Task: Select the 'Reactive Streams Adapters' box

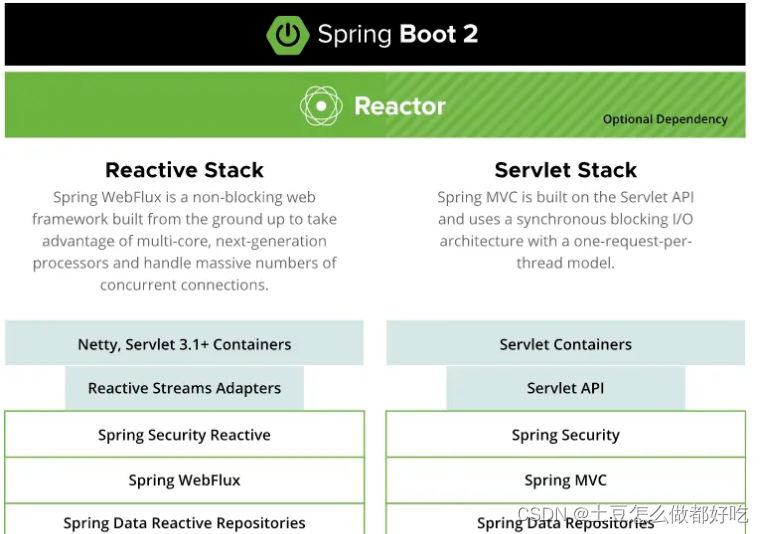Action: click(x=184, y=388)
